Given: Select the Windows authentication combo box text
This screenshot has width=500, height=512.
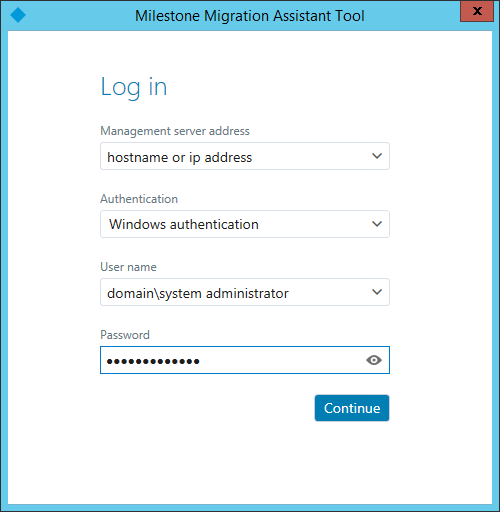Looking at the screenshot, I should [x=184, y=224].
